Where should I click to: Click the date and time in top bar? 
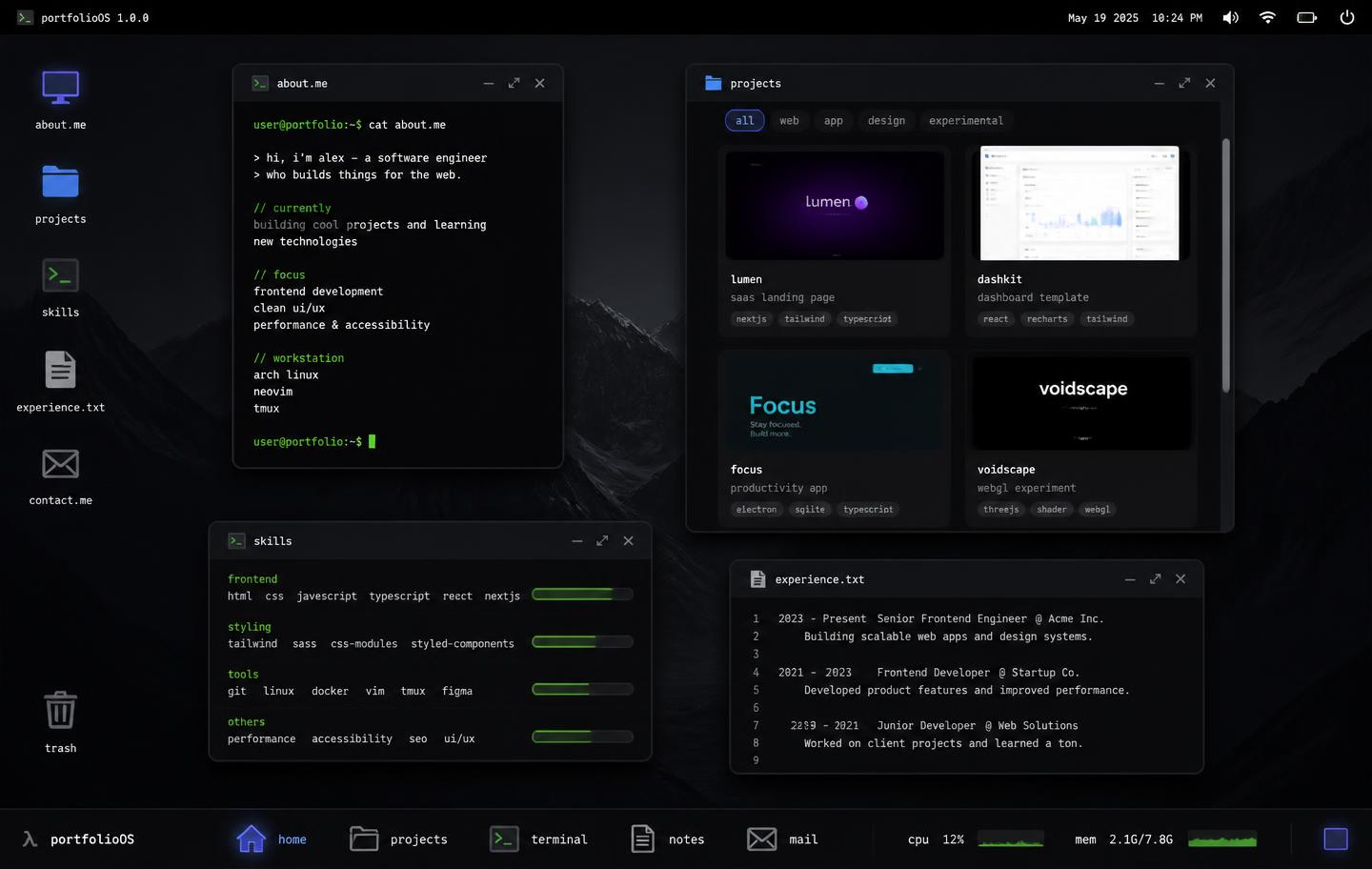point(1135,18)
